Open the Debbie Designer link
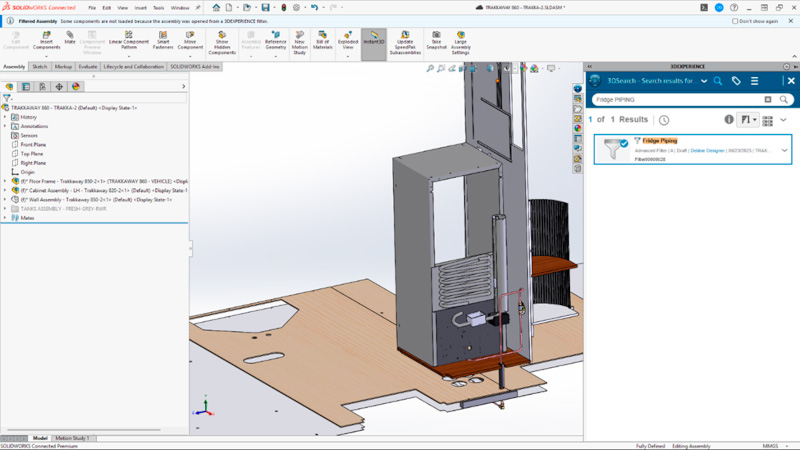The image size is (800, 450). tap(708, 150)
